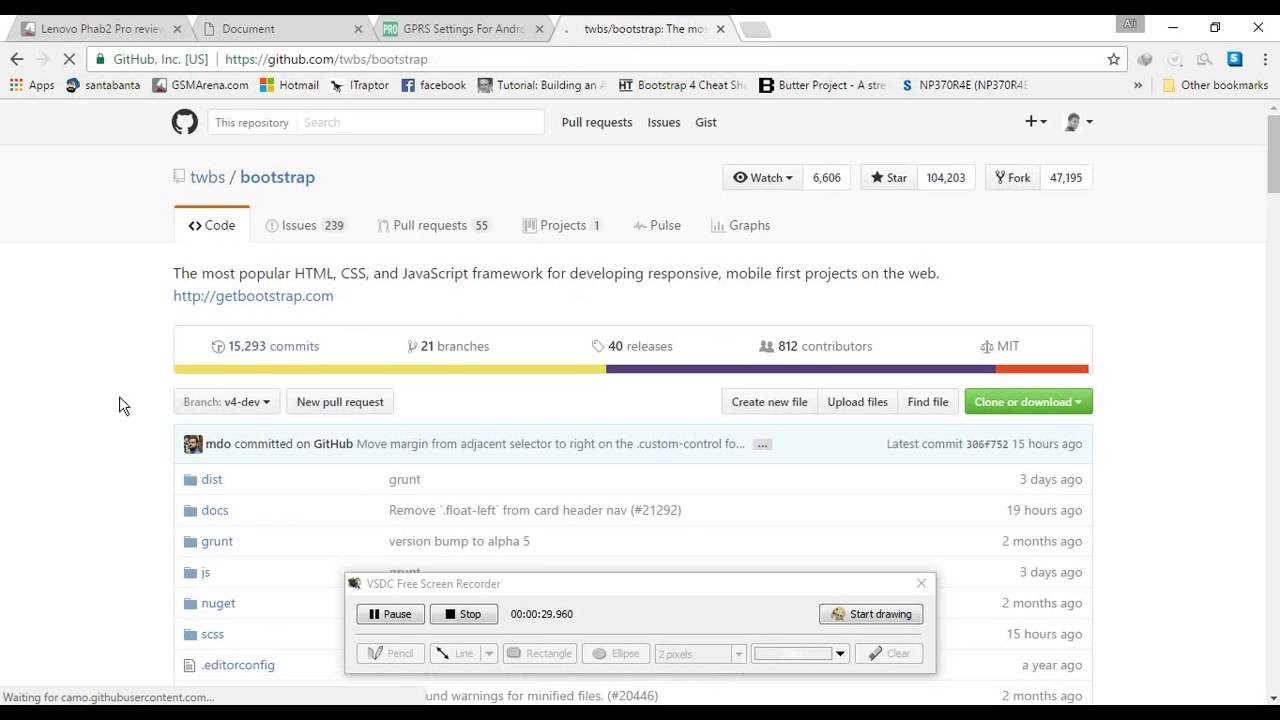Viewport: 1280px width, 720px height.
Task: Open the GitHub octocat logo home
Action: tap(184, 122)
